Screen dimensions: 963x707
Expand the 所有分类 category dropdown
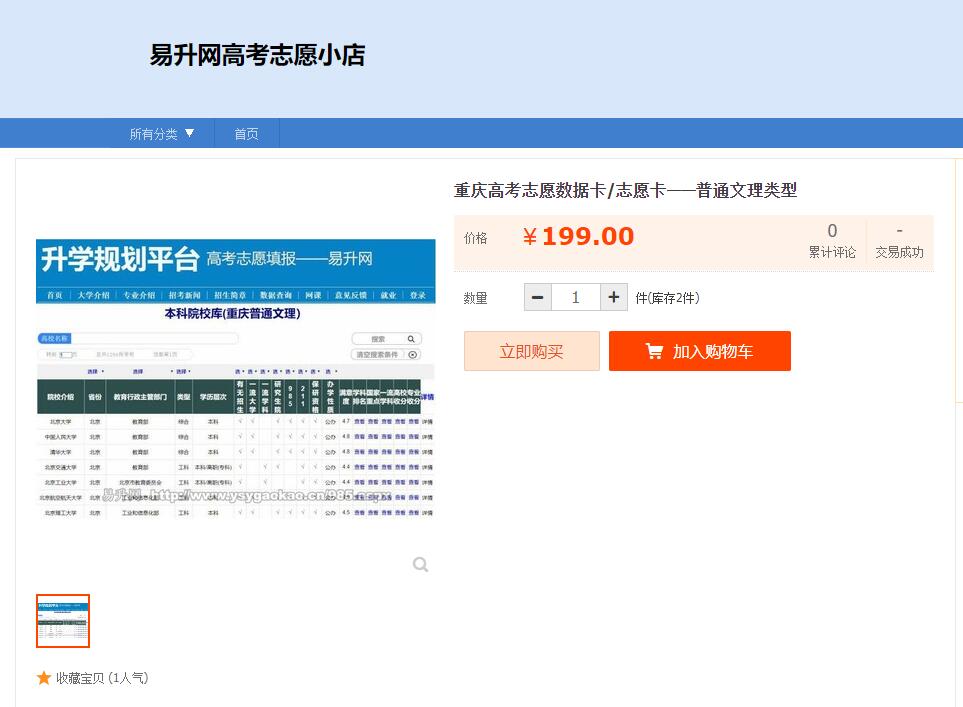[x=162, y=134]
